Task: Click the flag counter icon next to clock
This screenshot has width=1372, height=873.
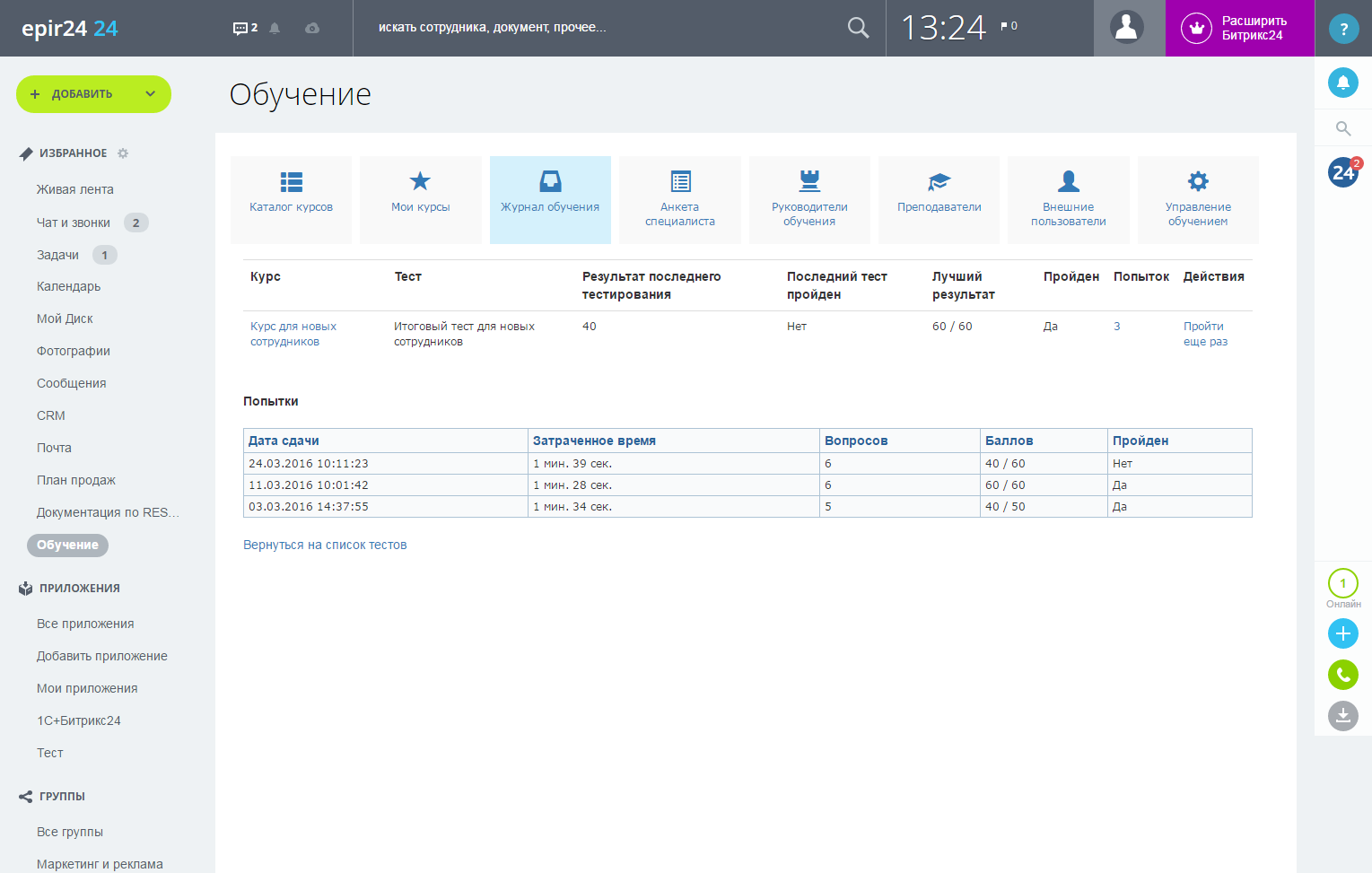Action: pyautogui.click(x=1009, y=26)
